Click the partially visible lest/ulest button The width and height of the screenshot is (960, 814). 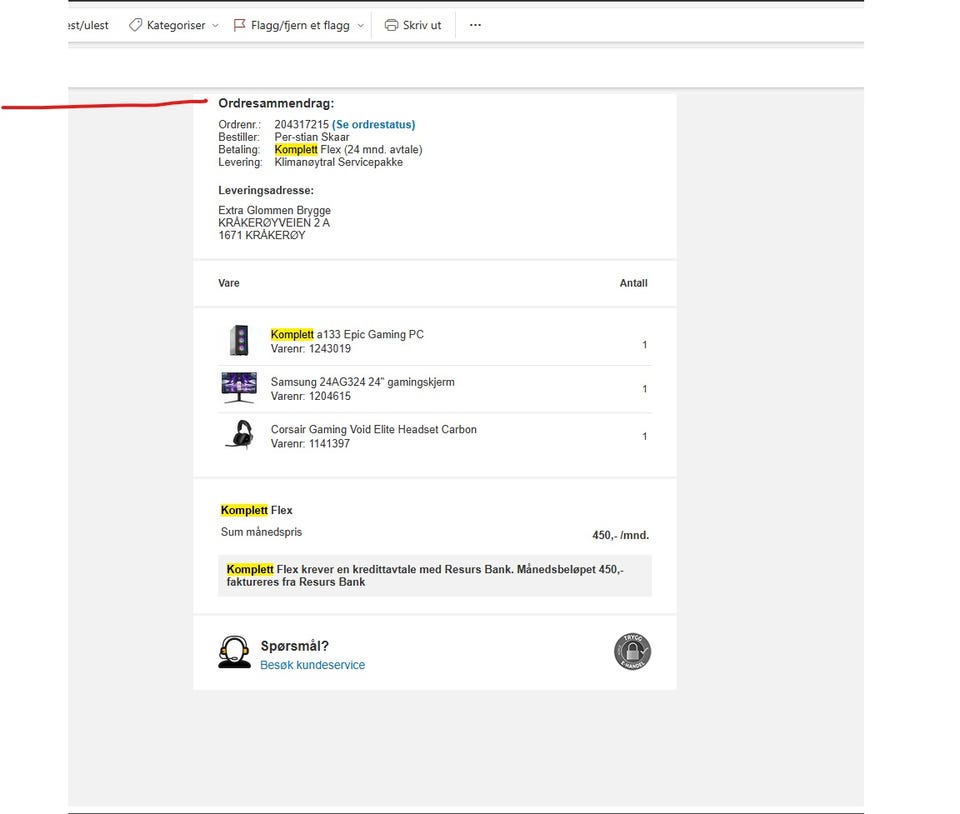tap(88, 25)
